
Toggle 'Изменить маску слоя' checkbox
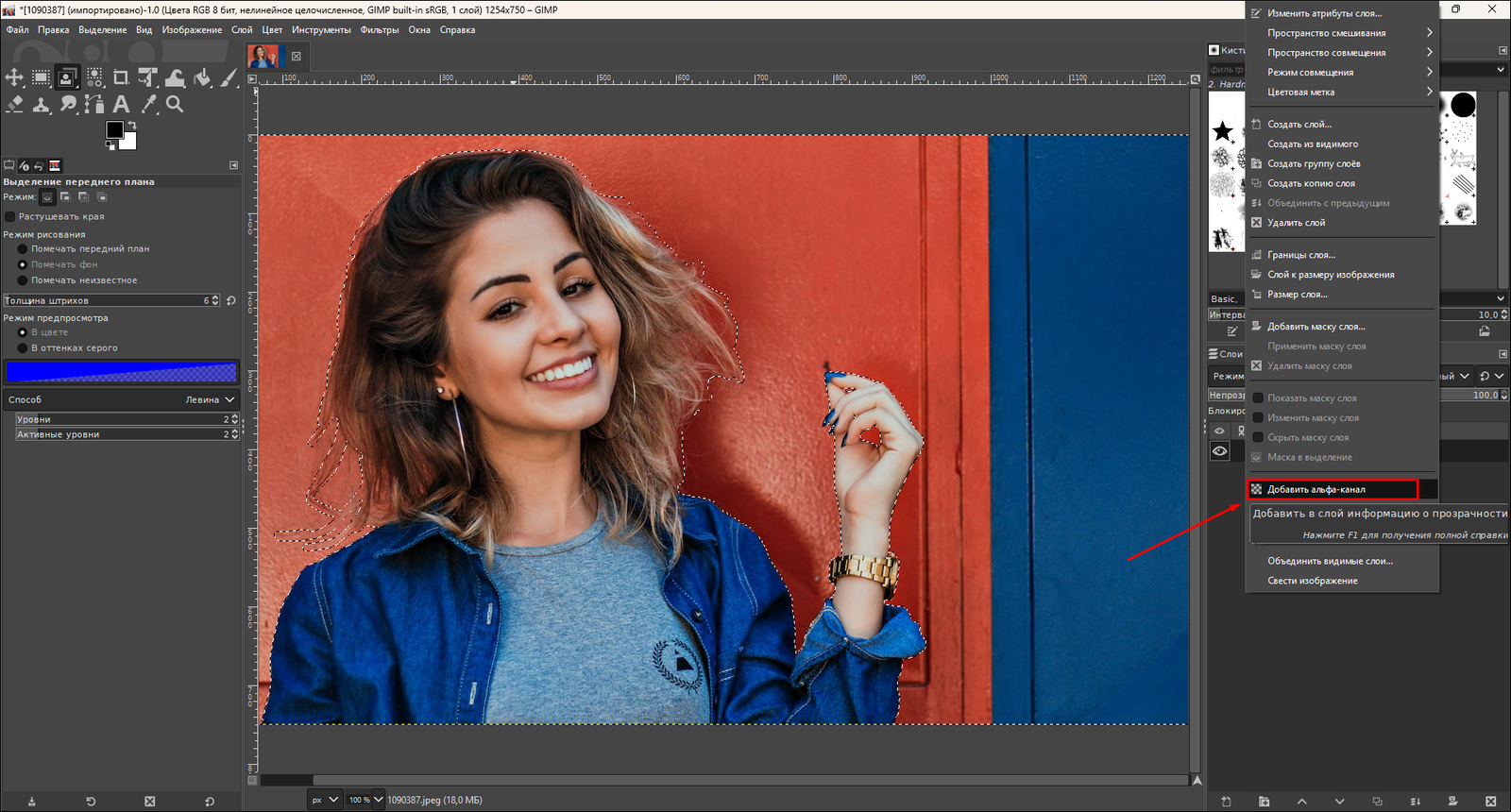click(1258, 418)
